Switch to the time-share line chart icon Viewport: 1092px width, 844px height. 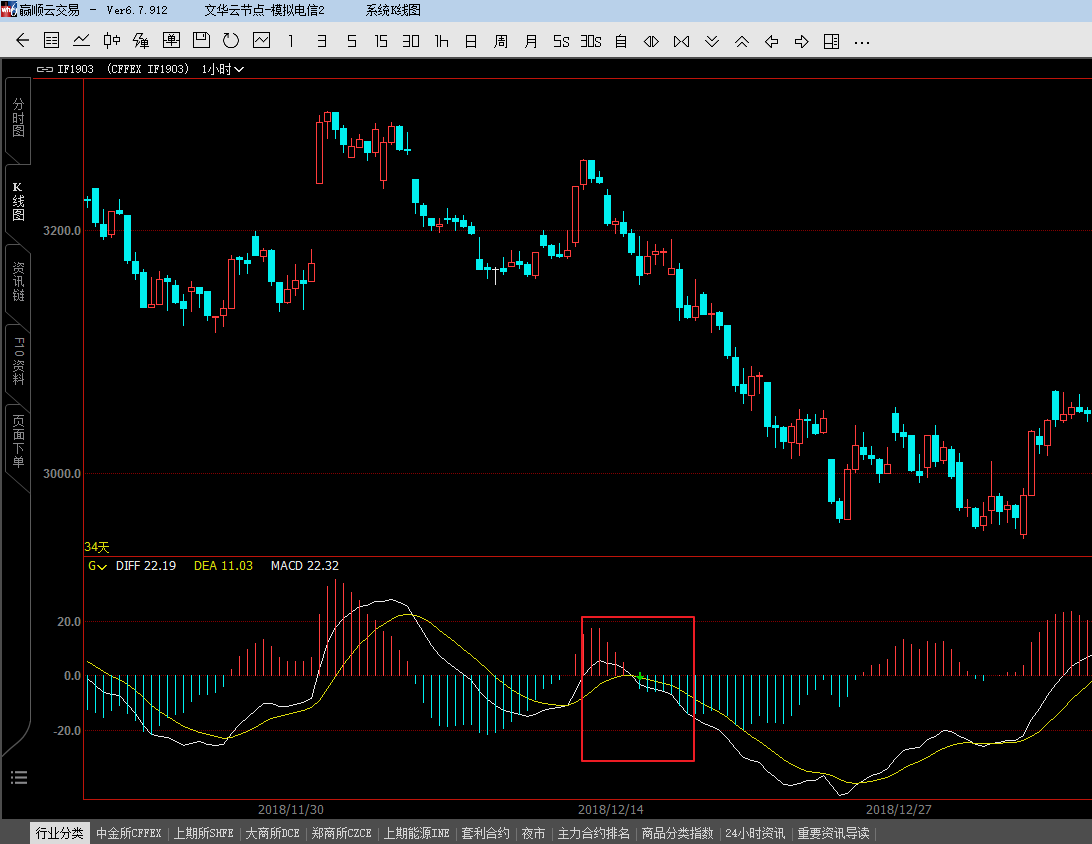coord(82,41)
